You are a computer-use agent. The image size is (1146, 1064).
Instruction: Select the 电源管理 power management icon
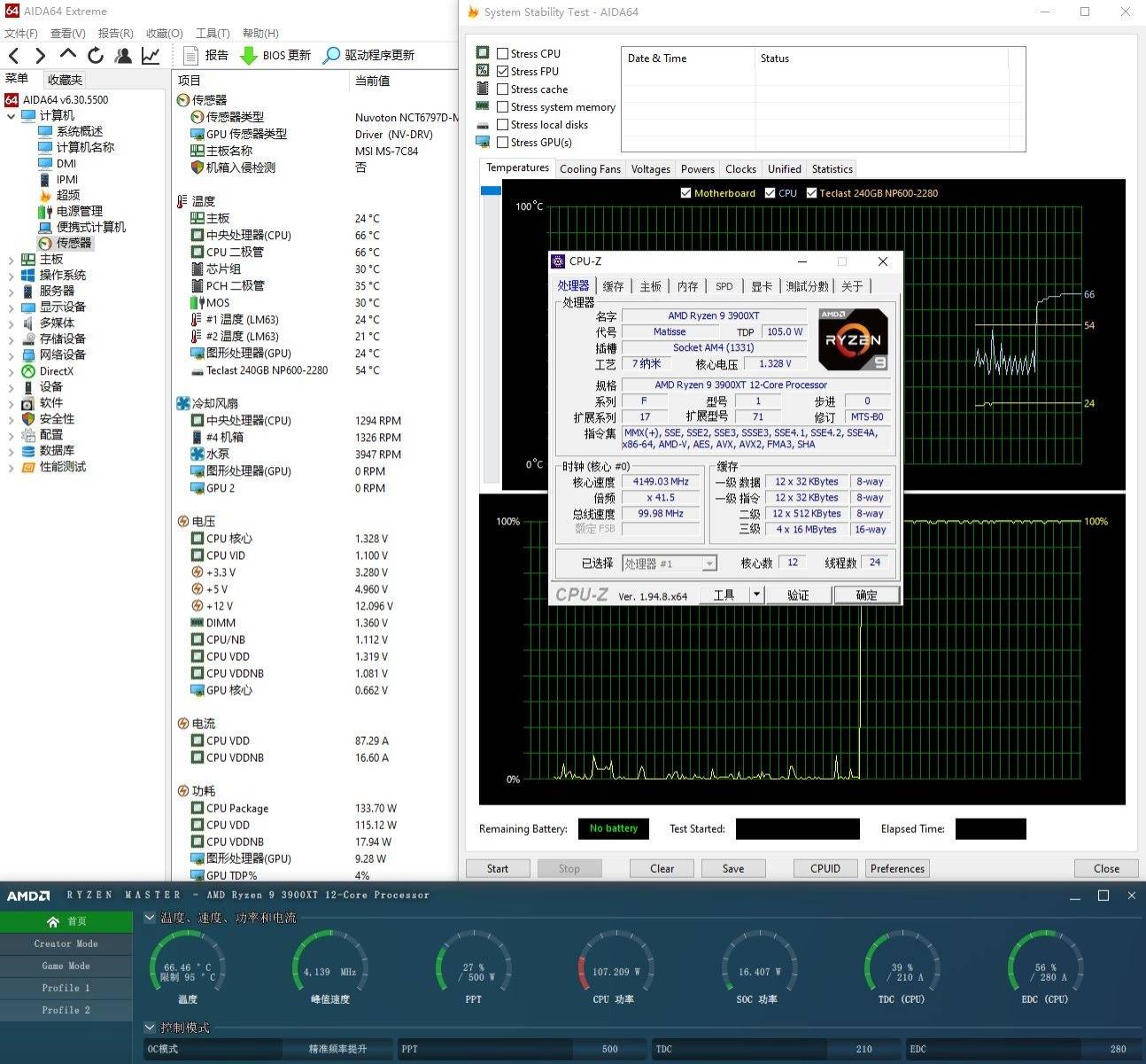point(45,211)
